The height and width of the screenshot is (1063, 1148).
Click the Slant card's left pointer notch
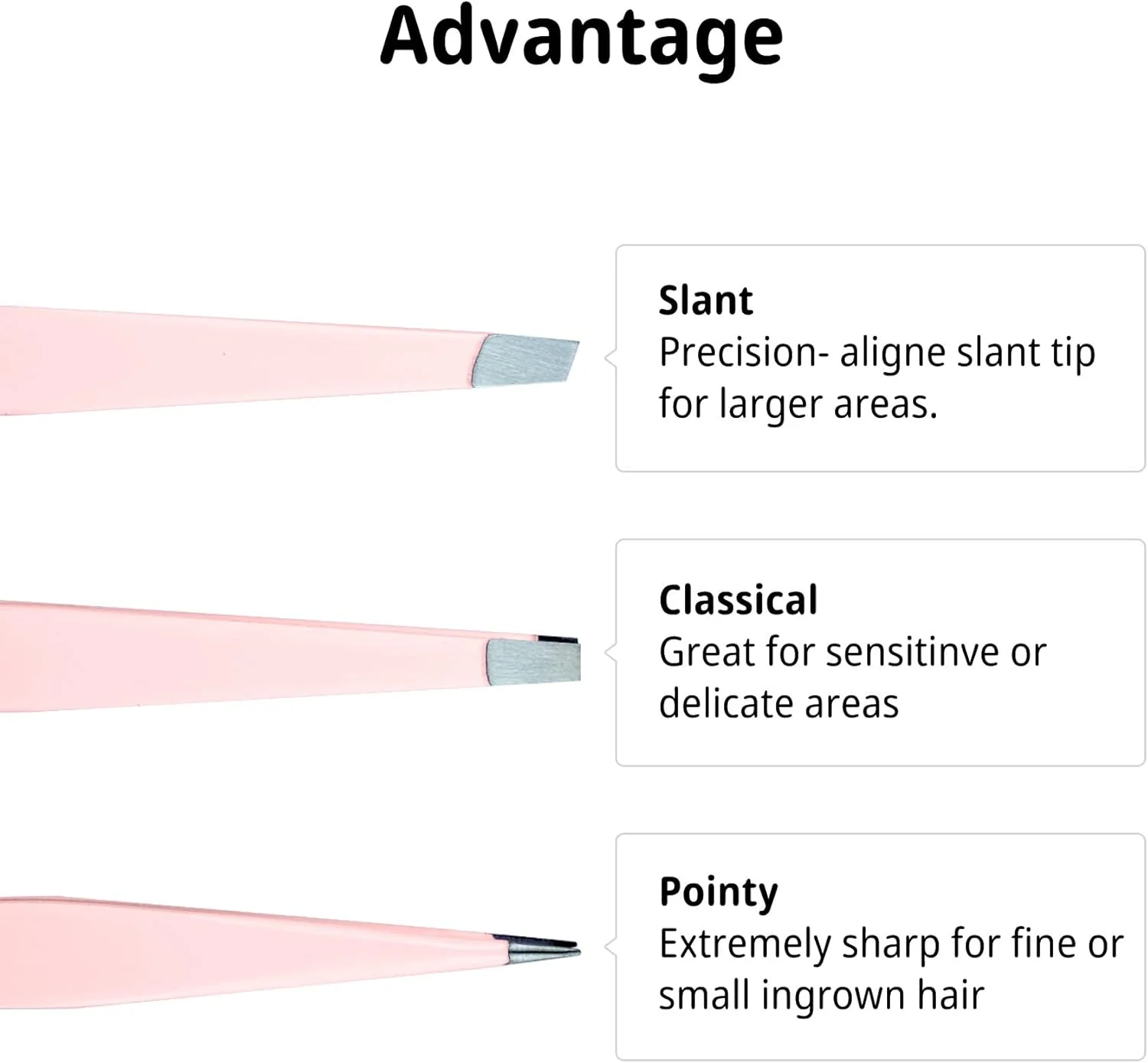(x=611, y=357)
